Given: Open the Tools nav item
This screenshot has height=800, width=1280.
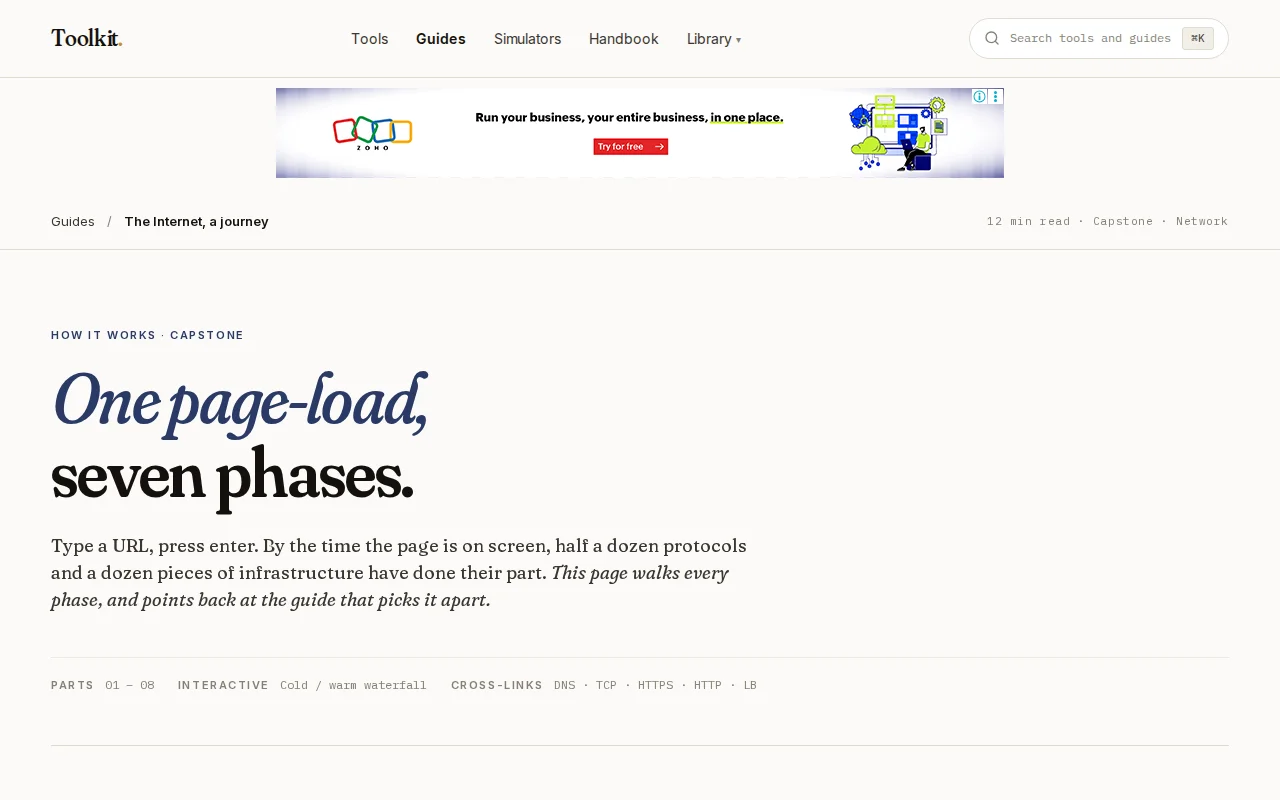Looking at the screenshot, I should pos(369,39).
